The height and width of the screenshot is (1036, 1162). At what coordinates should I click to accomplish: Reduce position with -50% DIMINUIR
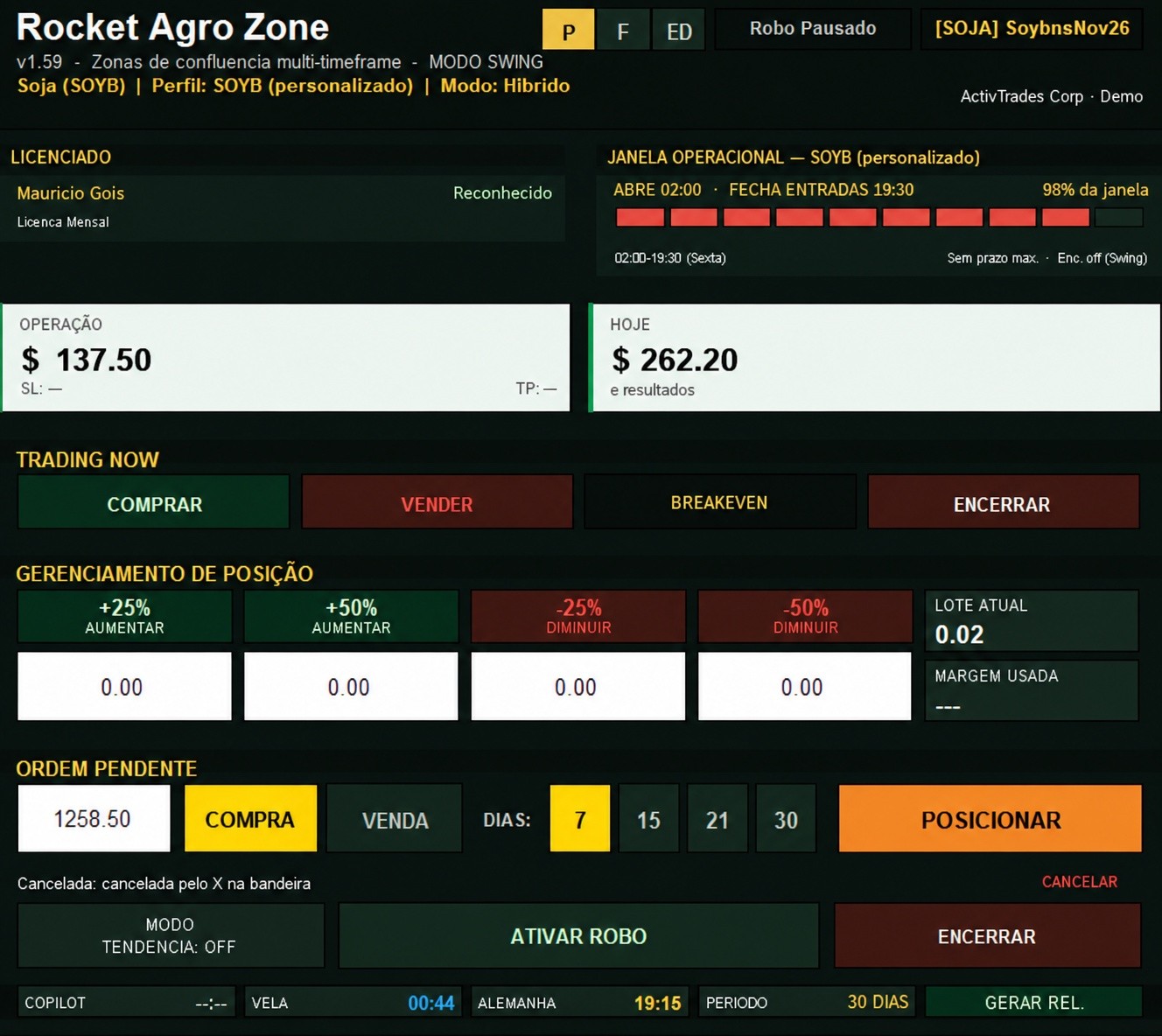point(805,616)
